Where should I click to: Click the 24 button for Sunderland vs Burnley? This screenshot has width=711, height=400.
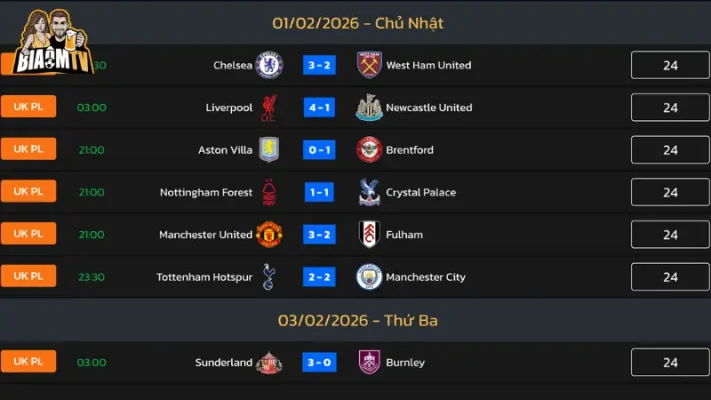pos(670,363)
